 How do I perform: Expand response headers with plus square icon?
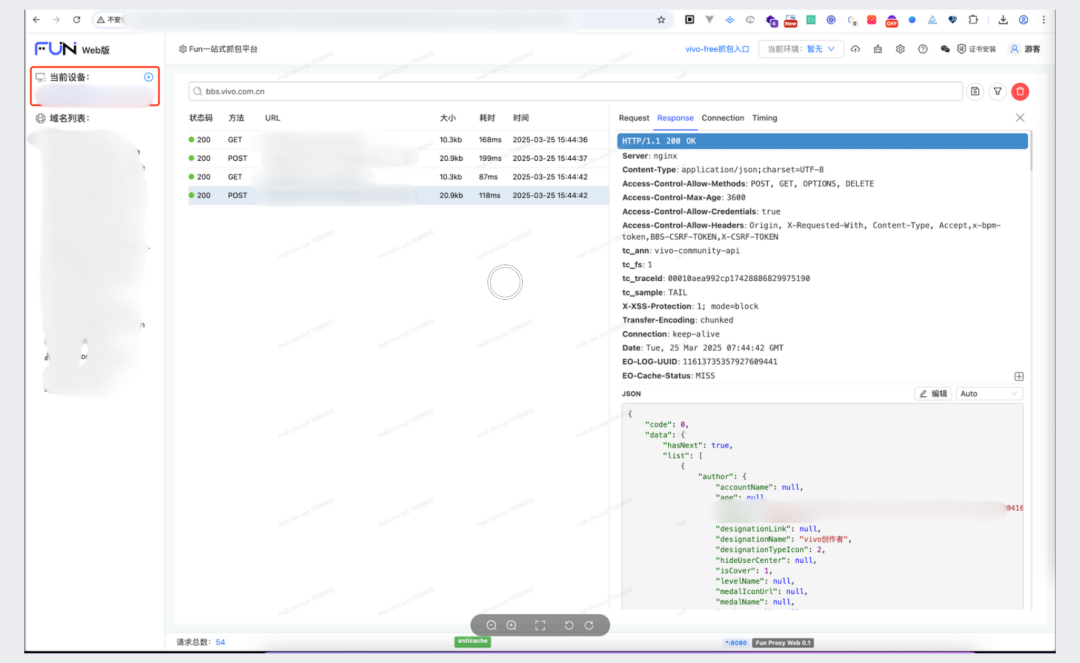click(1019, 376)
